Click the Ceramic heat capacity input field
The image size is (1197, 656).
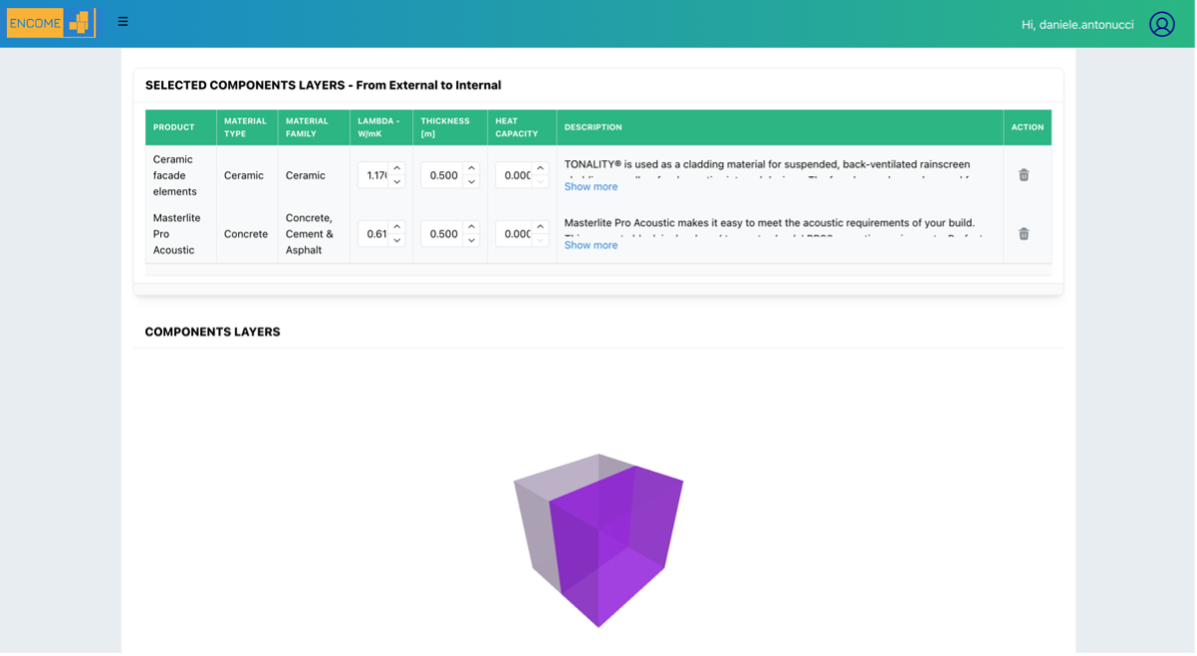(x=516, y=176)
